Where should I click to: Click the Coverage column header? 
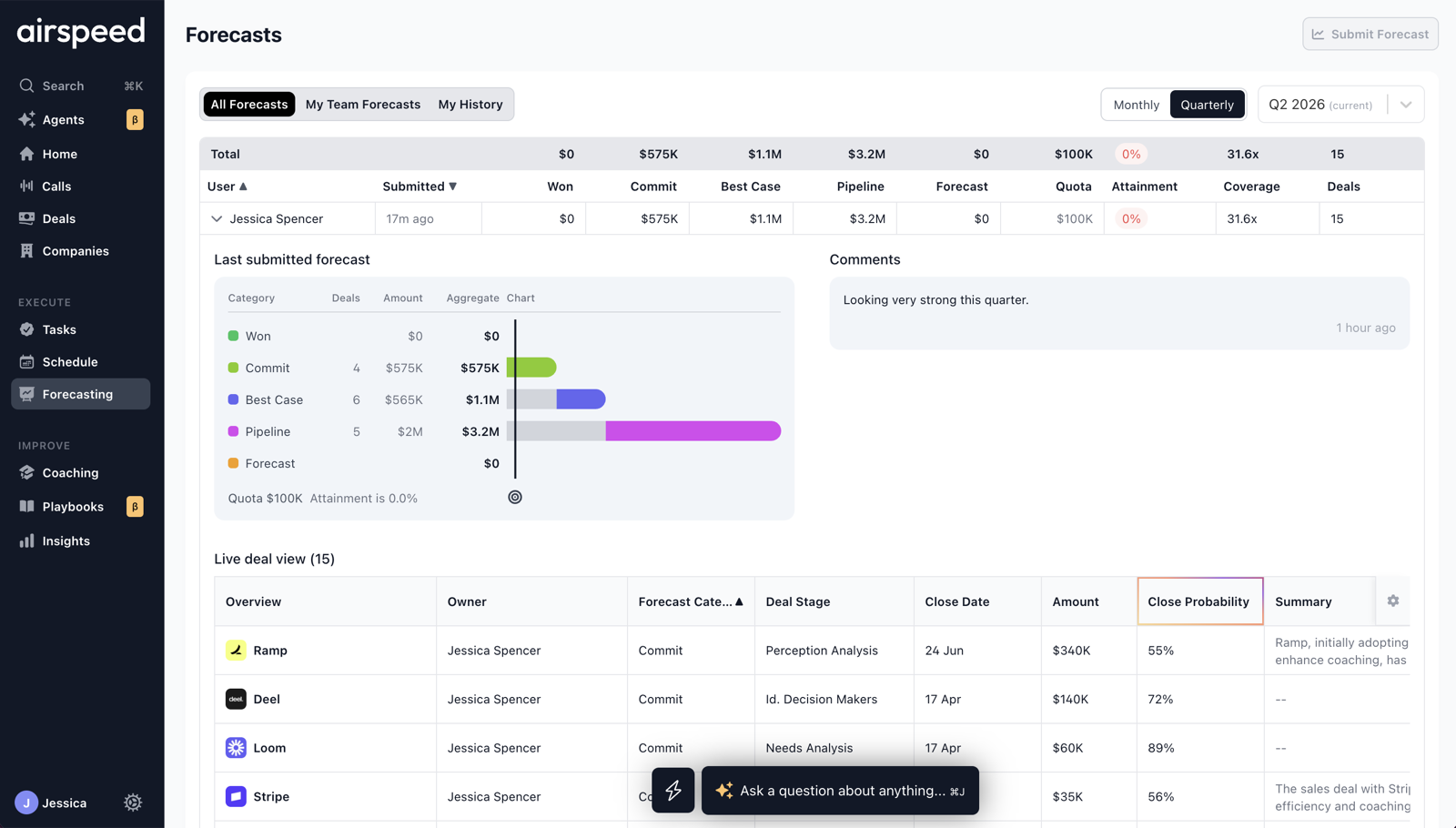1251,187
